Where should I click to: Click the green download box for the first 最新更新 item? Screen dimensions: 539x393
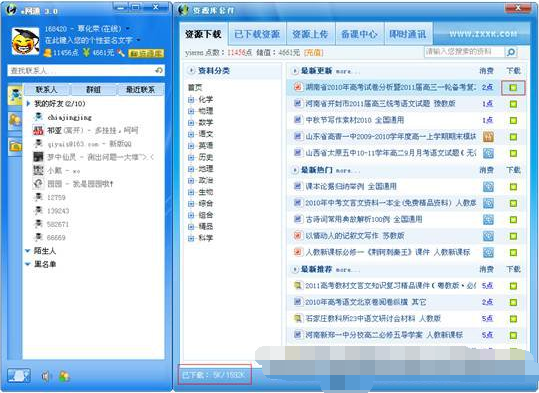(x=513, y=88)
